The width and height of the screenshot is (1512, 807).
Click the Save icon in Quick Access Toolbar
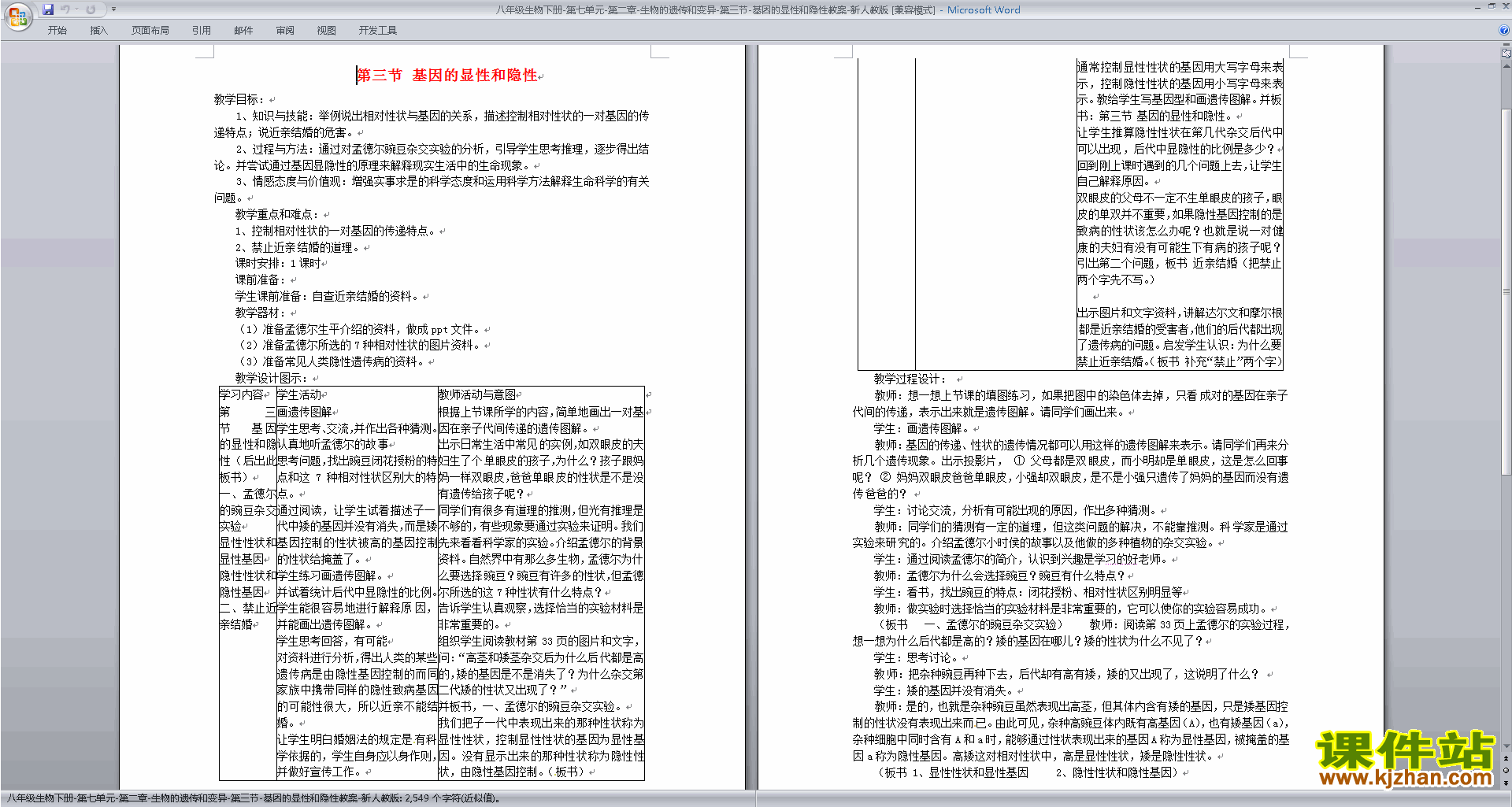click(48, 9)
